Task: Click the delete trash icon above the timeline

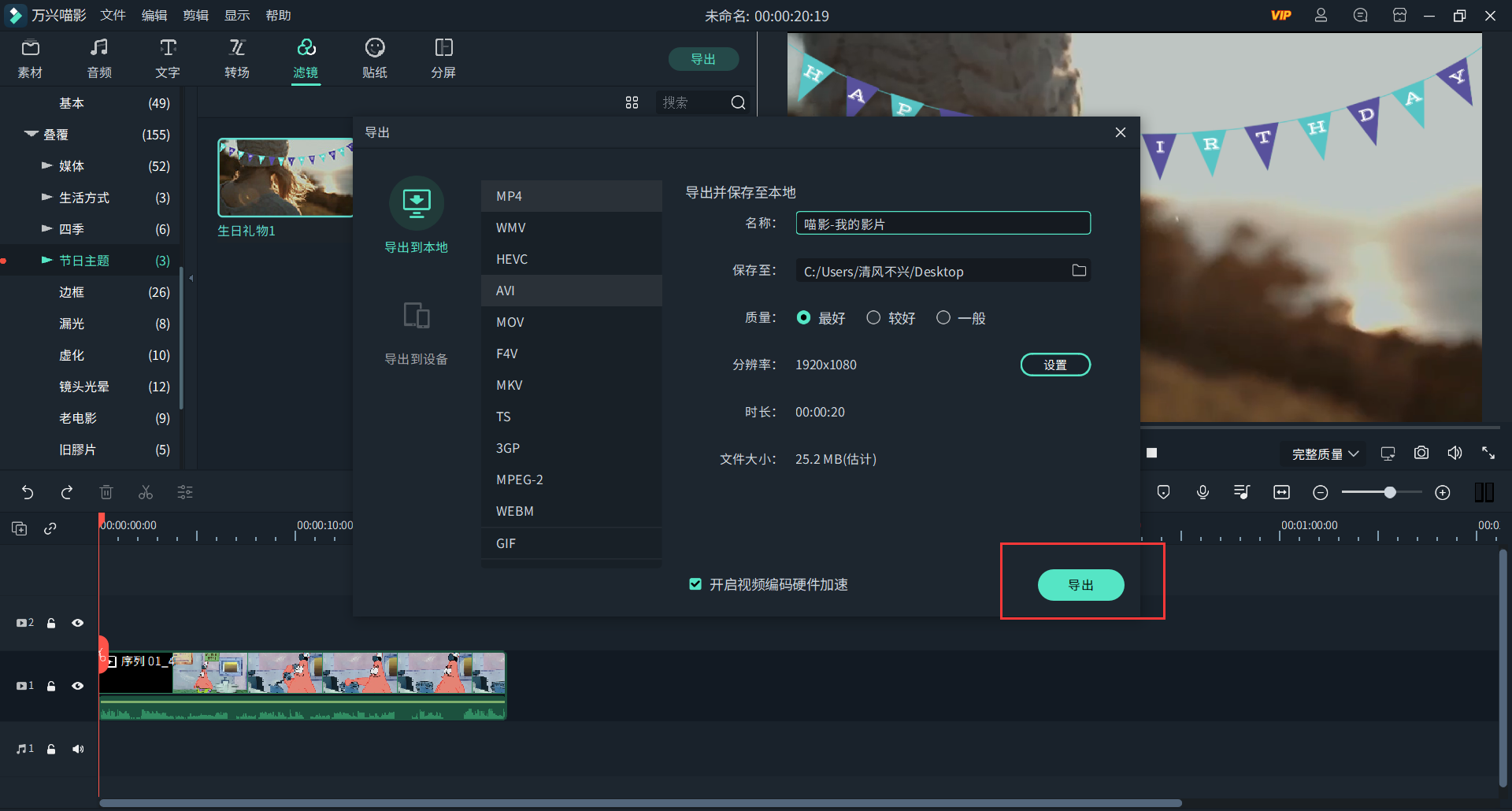Action: click(106, 492)
